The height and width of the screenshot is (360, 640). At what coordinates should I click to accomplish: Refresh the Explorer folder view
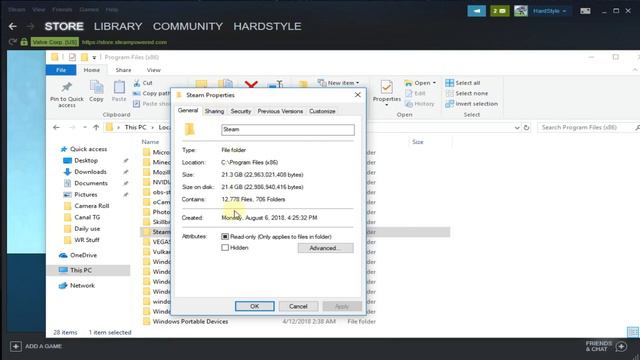pos(527,128)
